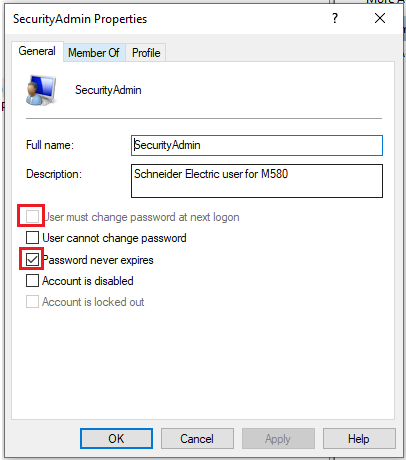This screenshot has width=406, height=460.
Task: Open the Profile tab
Action: click(x=146, y=53)
